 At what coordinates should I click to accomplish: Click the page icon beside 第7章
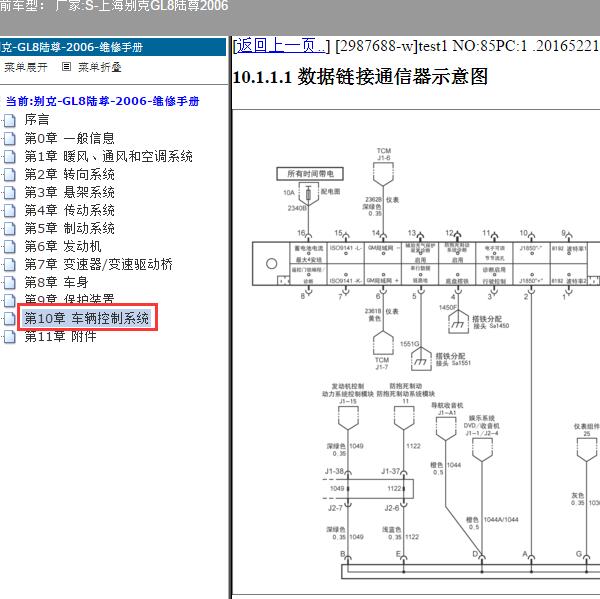click(x=10, y=264)
